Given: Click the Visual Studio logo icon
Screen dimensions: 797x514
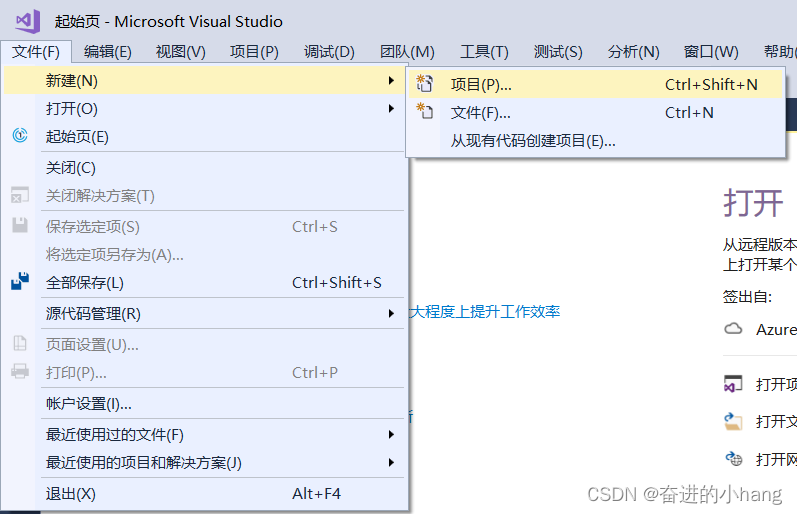Looking at the screenshot, I should 28,21.
